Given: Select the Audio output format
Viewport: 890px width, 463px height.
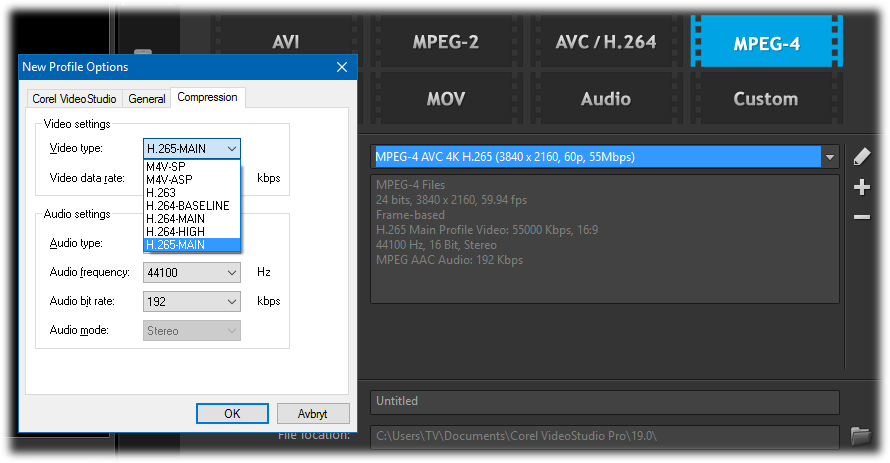Looking at the screenshot, I should pos(606,99).
